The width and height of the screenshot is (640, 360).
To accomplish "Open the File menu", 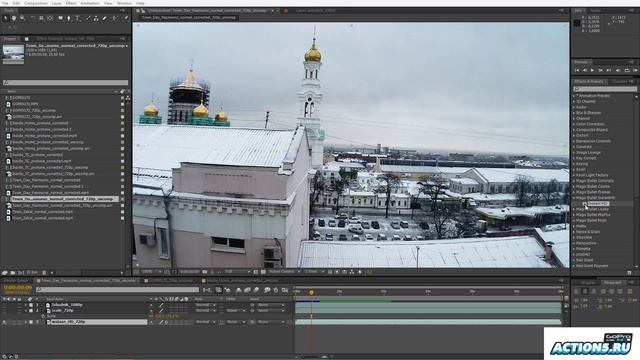I will (x=5, y=3).
